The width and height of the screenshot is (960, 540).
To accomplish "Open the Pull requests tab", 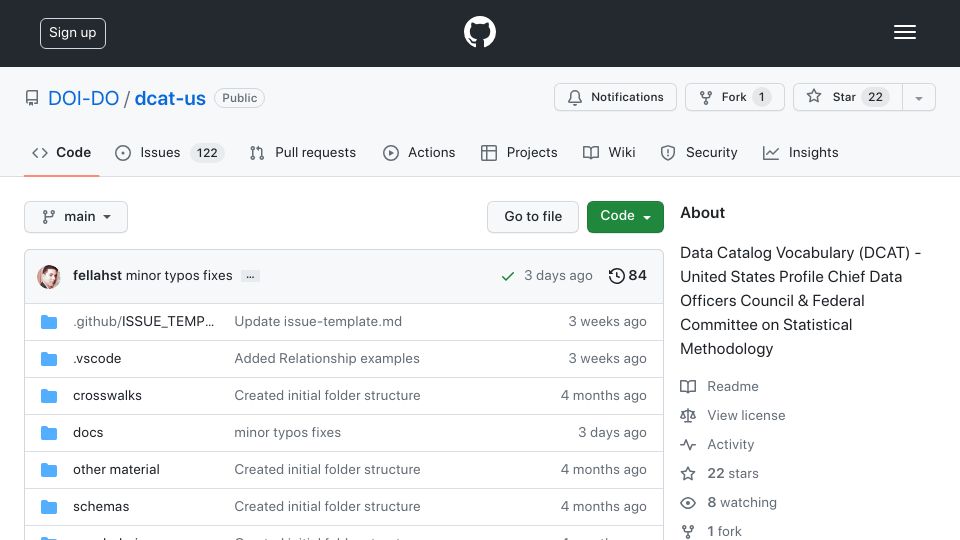I will tap(303, 152).
